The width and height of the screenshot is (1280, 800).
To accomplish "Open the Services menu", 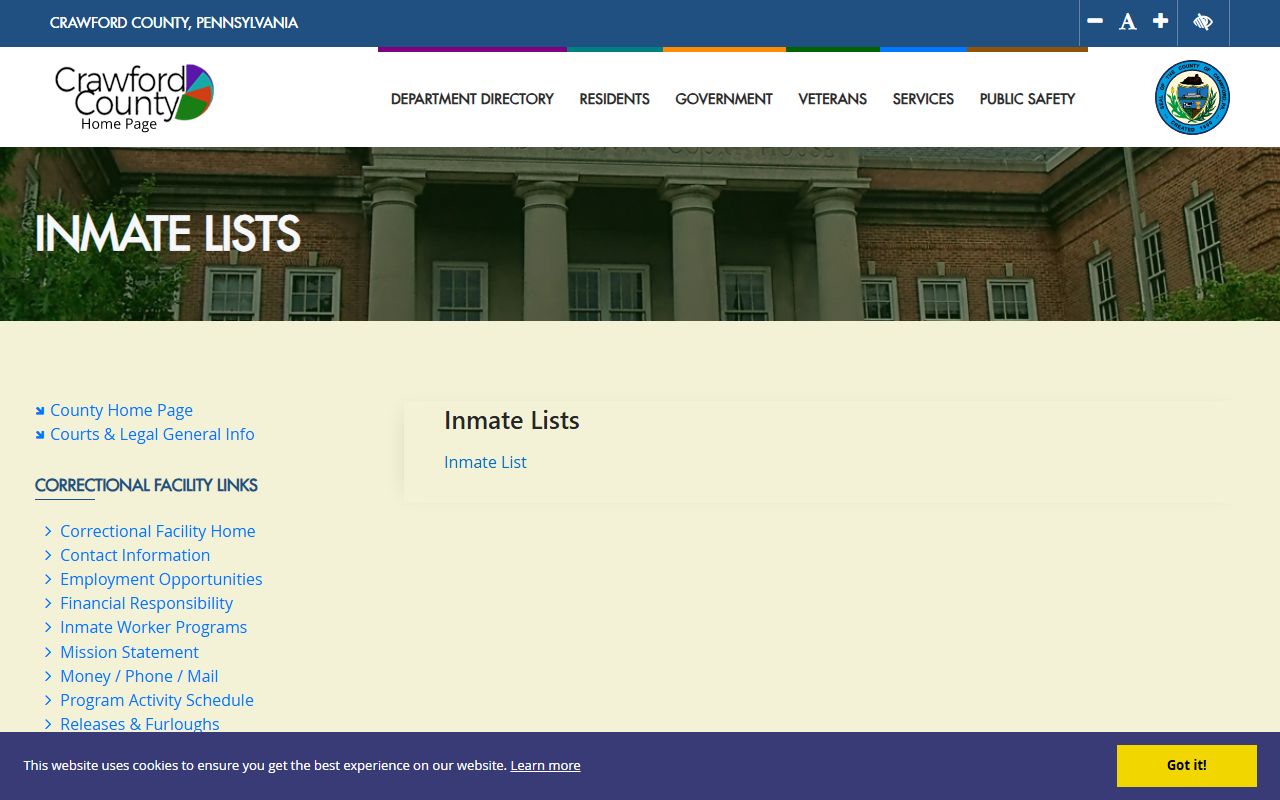I will pyautogui.click(x=923, y=99).
